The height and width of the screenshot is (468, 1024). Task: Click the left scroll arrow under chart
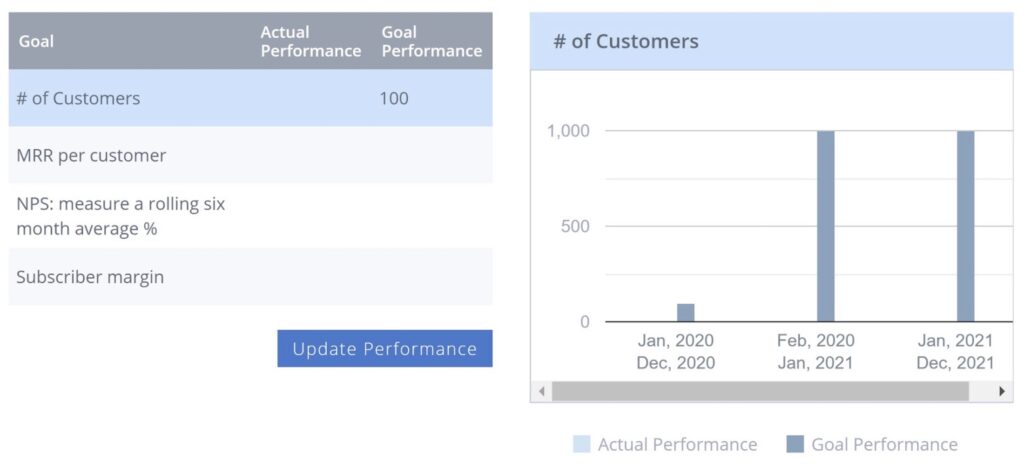[x=542, y=391]
